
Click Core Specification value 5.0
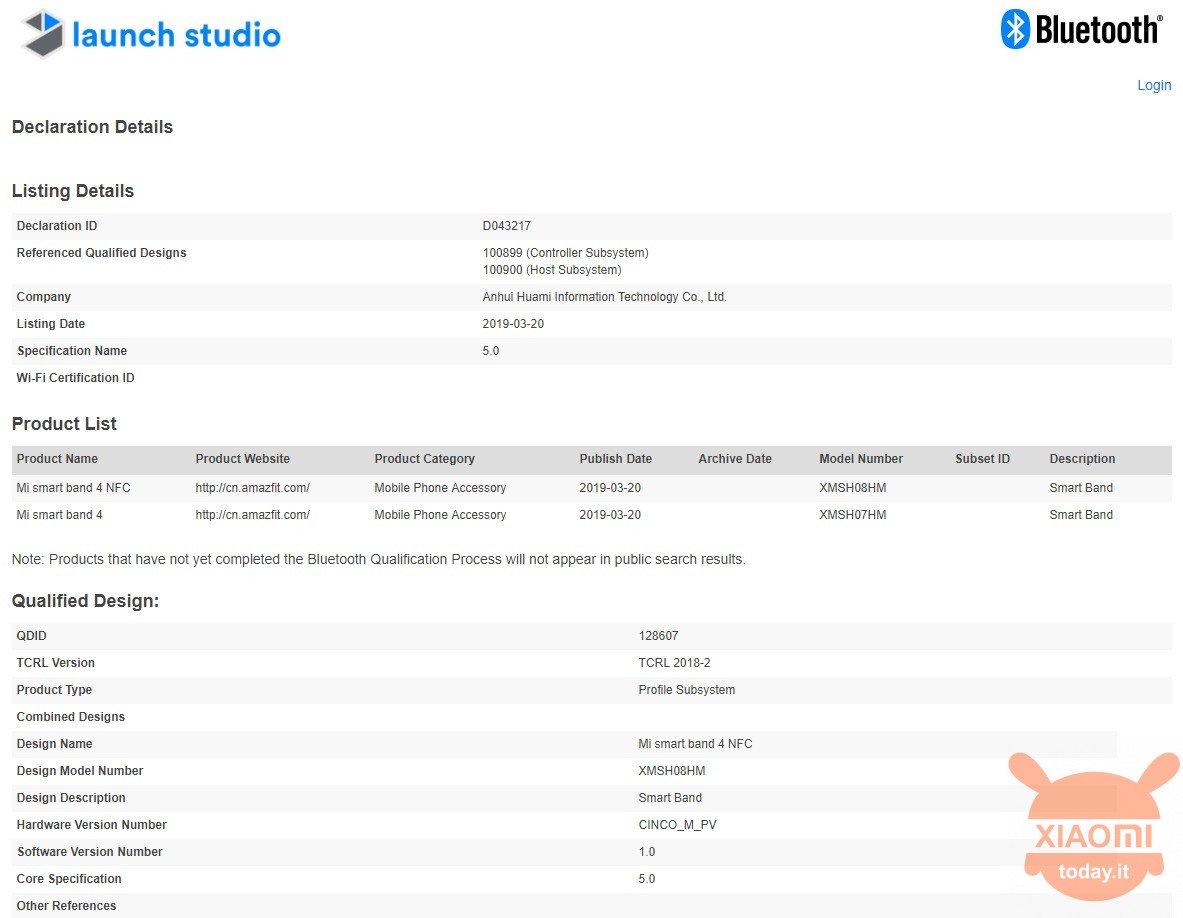[x=647, y=879]
